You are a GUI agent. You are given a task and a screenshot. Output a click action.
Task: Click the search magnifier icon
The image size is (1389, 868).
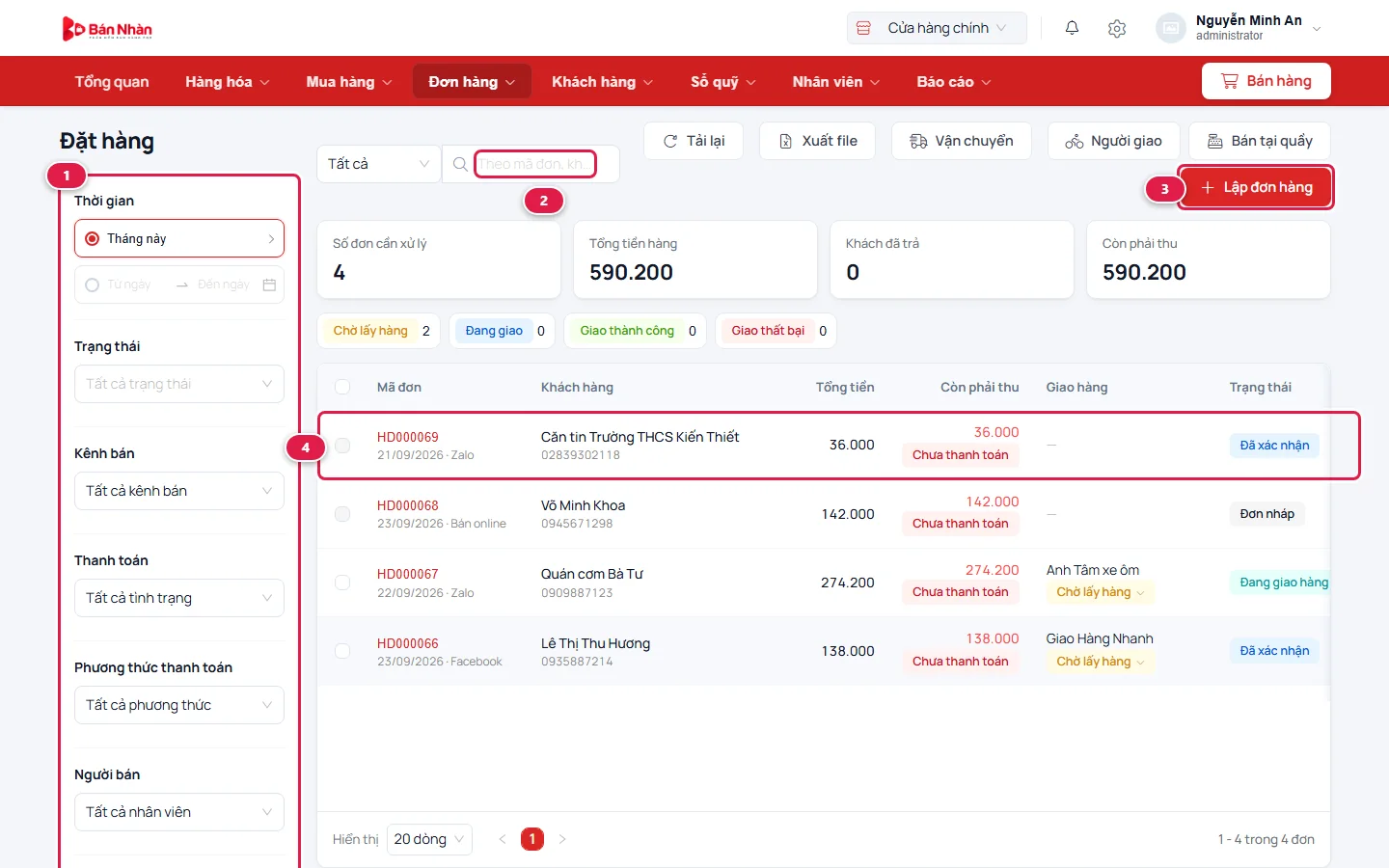(460, 164)
